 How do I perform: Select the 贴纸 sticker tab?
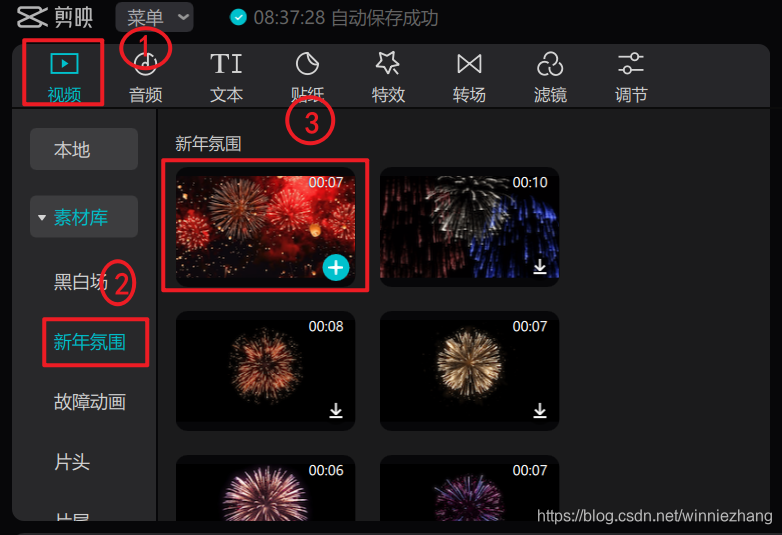[307, 77]
